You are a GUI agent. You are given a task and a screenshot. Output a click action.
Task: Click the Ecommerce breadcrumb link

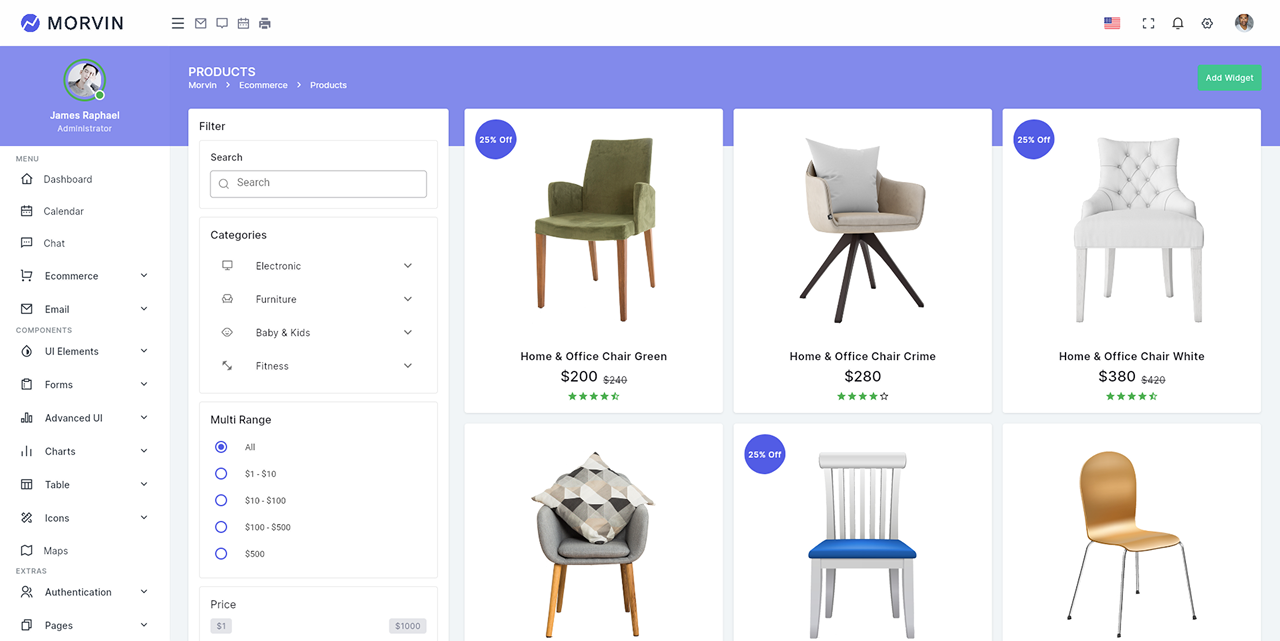pos(263,85)
